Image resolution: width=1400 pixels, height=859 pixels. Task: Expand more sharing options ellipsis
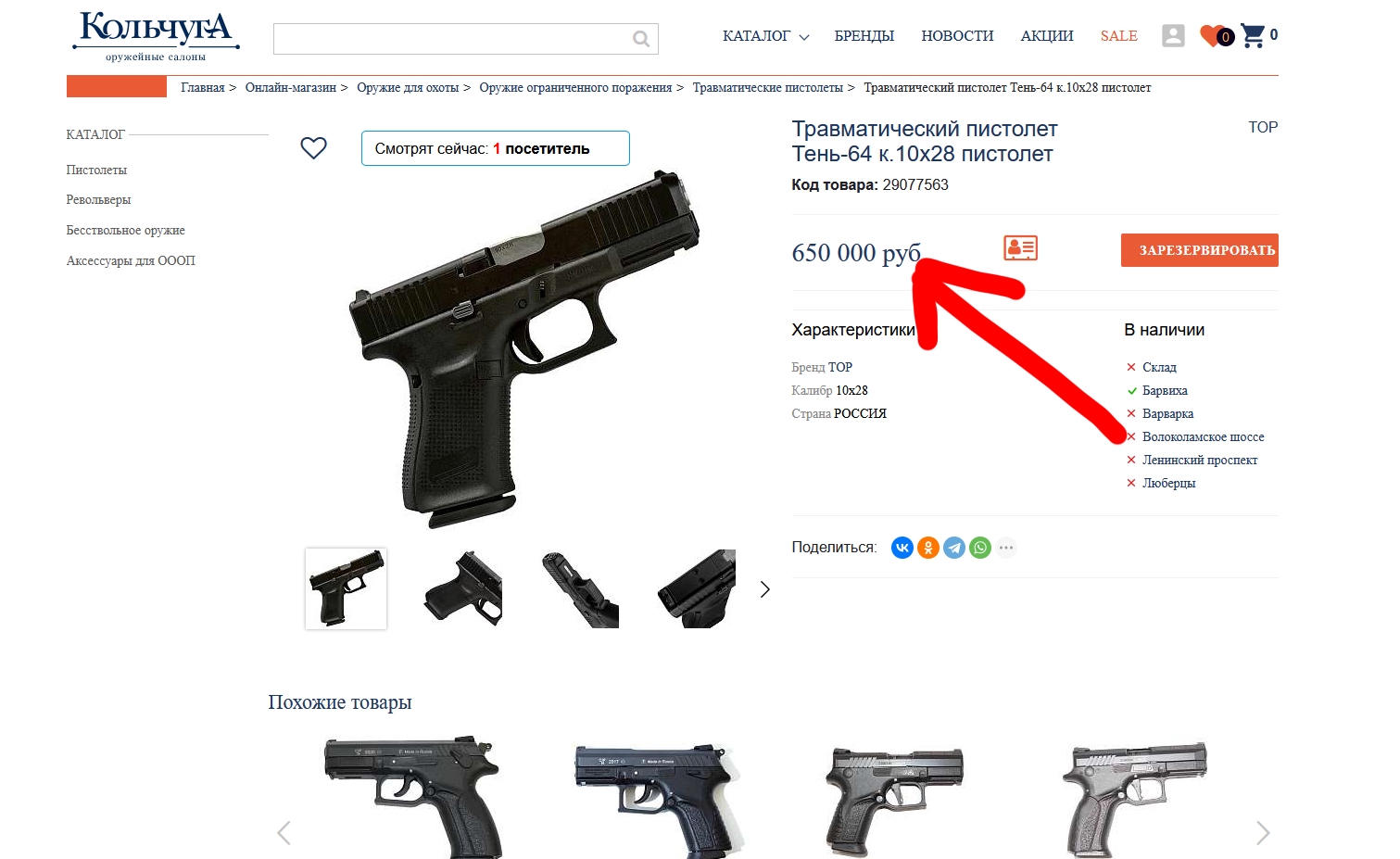click(x=1006, y=548)
